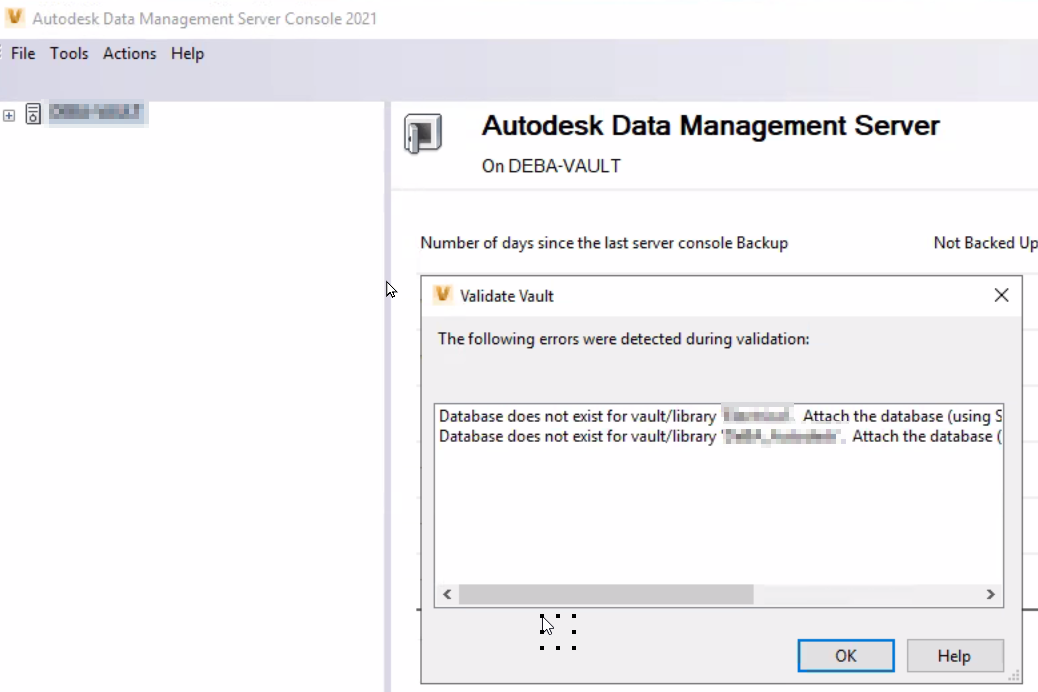
Task: Open the File menu
Action: [x=23, y=54]
